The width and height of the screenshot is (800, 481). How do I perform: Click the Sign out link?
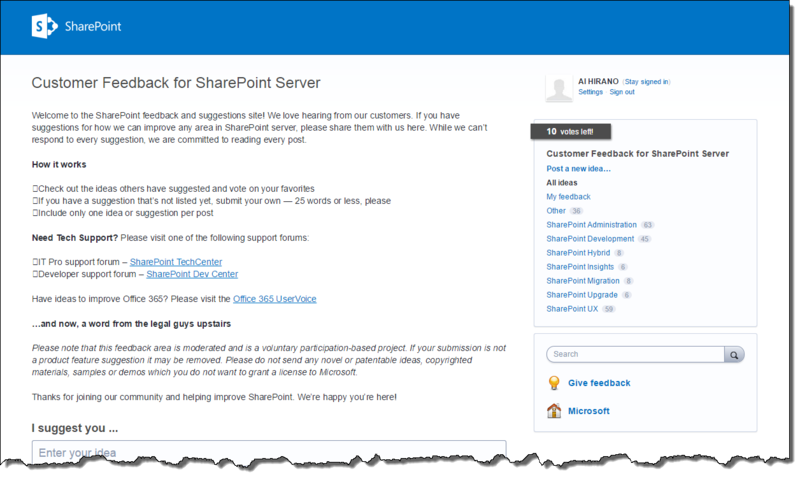pyautogui.click(x=622, y=92)
